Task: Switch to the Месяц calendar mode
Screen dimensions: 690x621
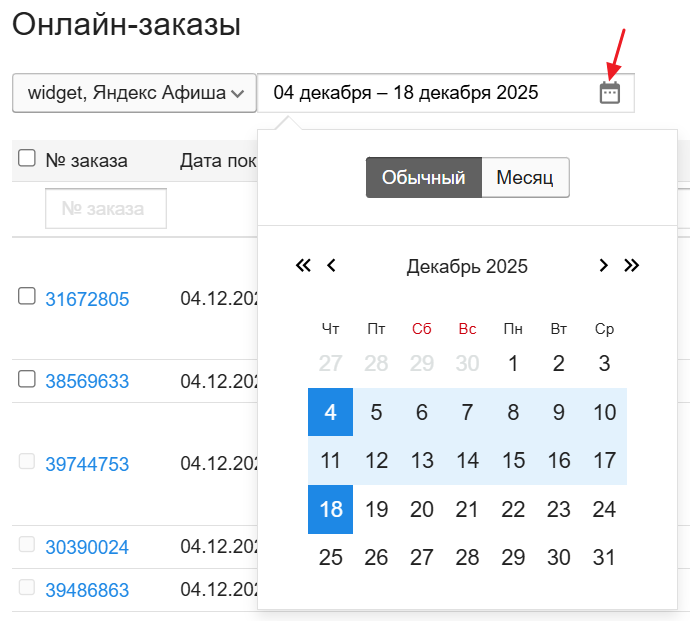Action: [x=525, y=178]
